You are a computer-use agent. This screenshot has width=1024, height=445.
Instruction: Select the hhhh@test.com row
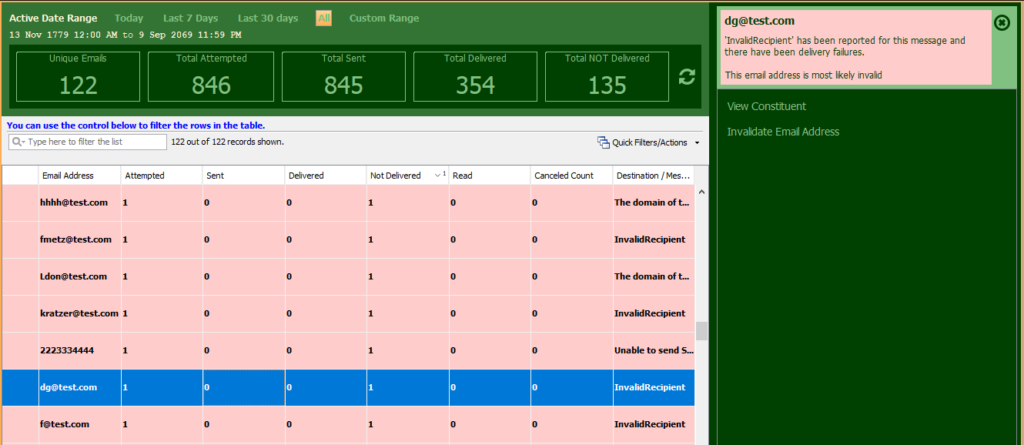coord(347,203)
